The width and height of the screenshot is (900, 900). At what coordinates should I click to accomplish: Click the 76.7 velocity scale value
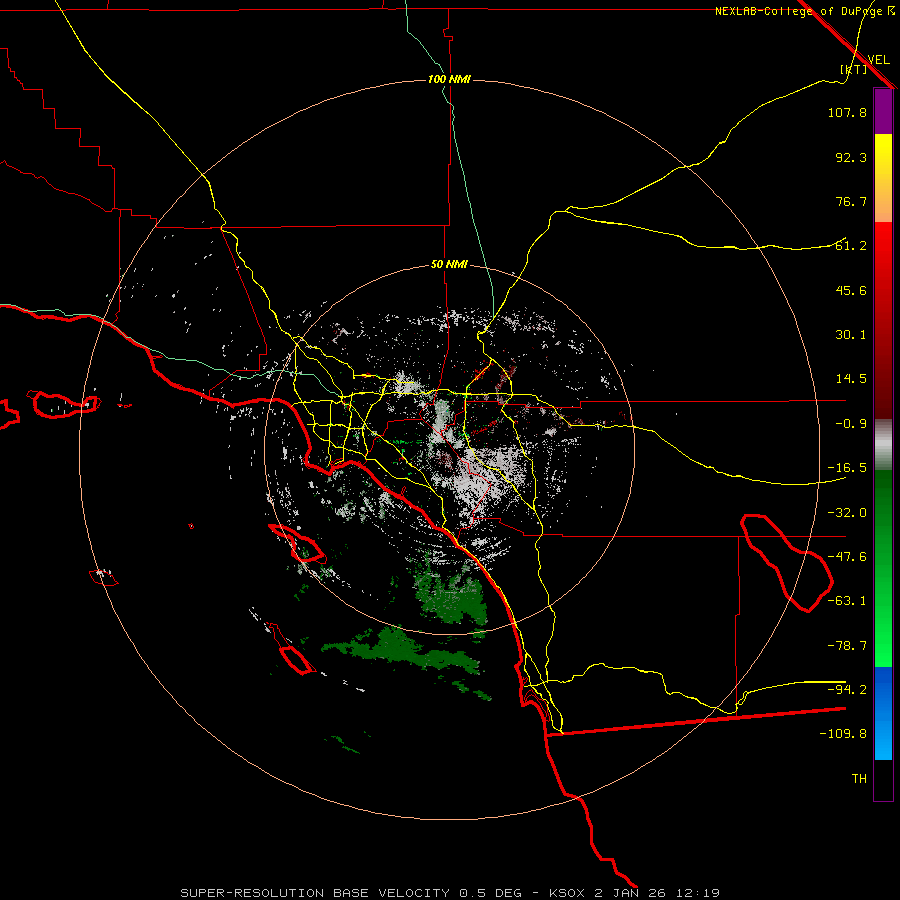point(851,201)
